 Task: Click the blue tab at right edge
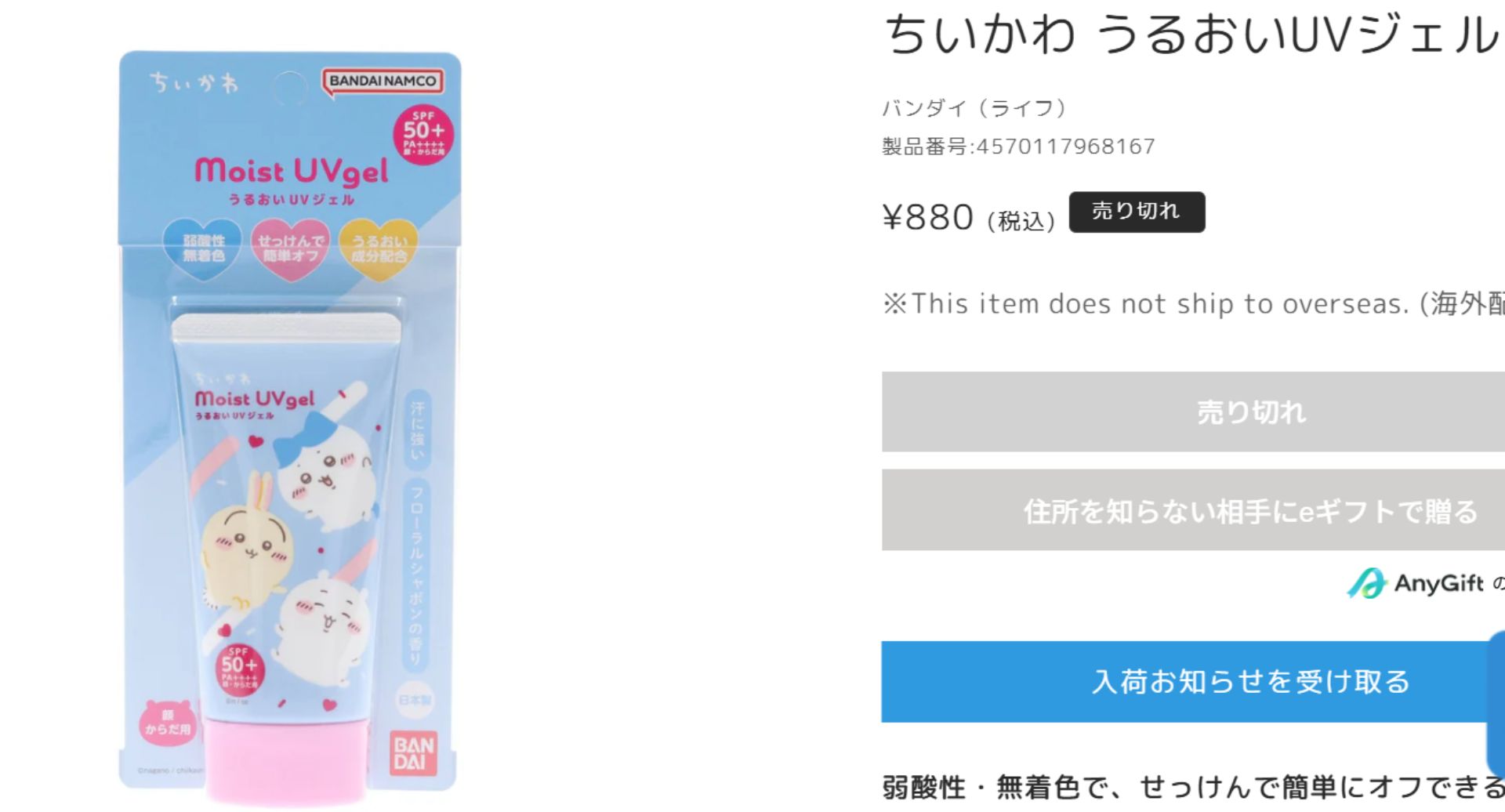point(1496,701)
